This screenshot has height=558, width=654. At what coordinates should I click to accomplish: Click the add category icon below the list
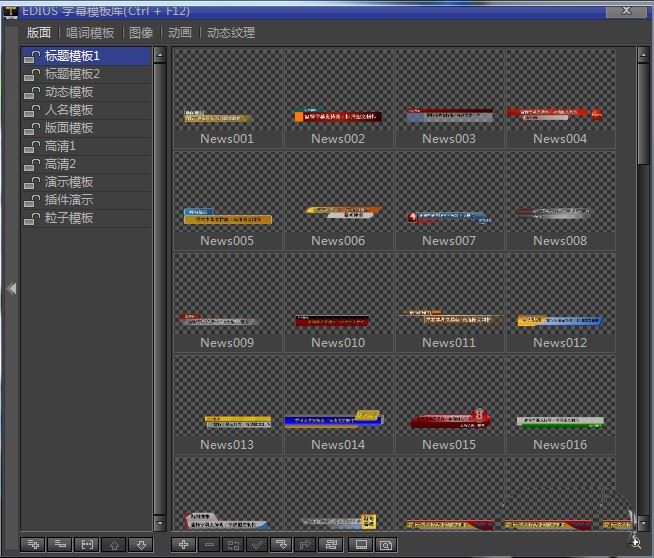click(x=33, y=545)
